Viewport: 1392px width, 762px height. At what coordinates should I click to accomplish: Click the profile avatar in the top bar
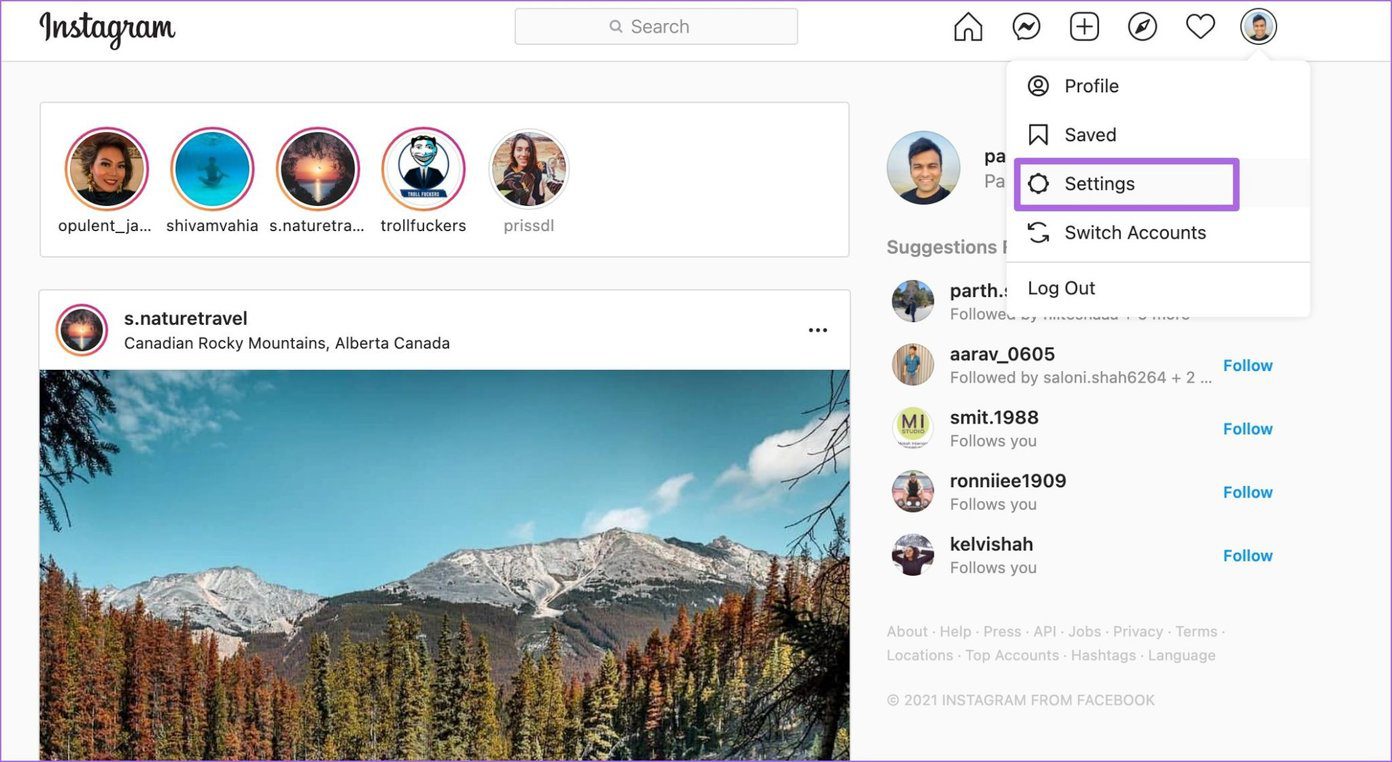[1258, 27]
